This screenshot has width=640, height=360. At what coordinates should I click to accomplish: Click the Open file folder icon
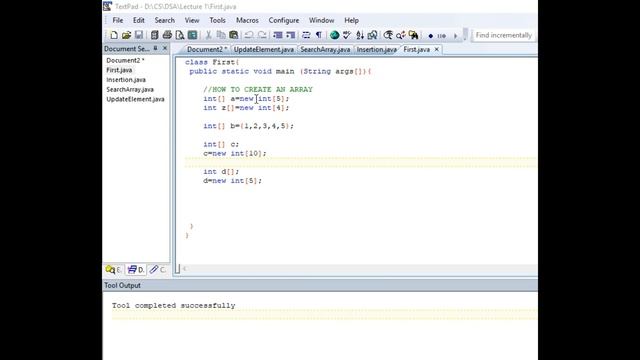(126, 35)
